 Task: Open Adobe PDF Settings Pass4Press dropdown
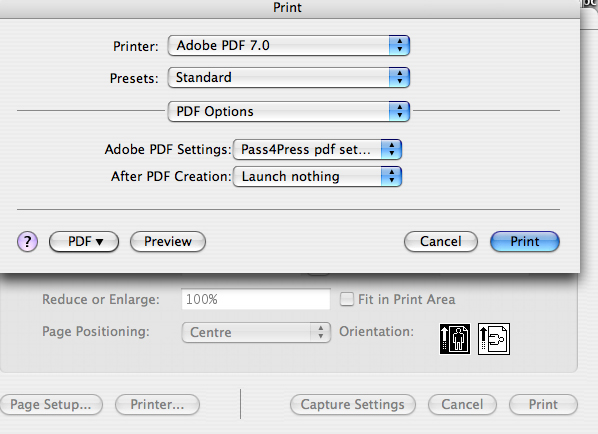[x=317, y=149]
